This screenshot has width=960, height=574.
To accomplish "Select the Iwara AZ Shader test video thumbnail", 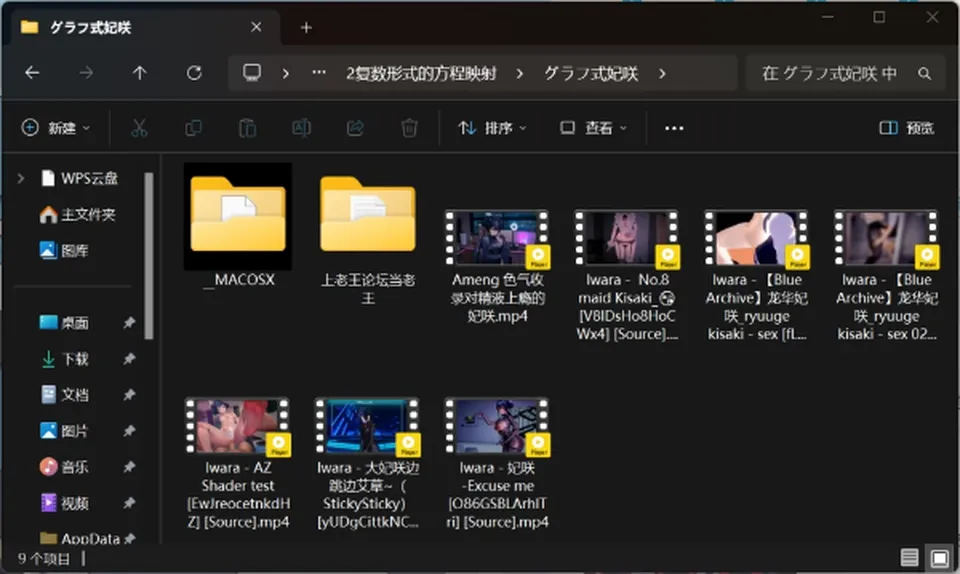I will point(238,427).
